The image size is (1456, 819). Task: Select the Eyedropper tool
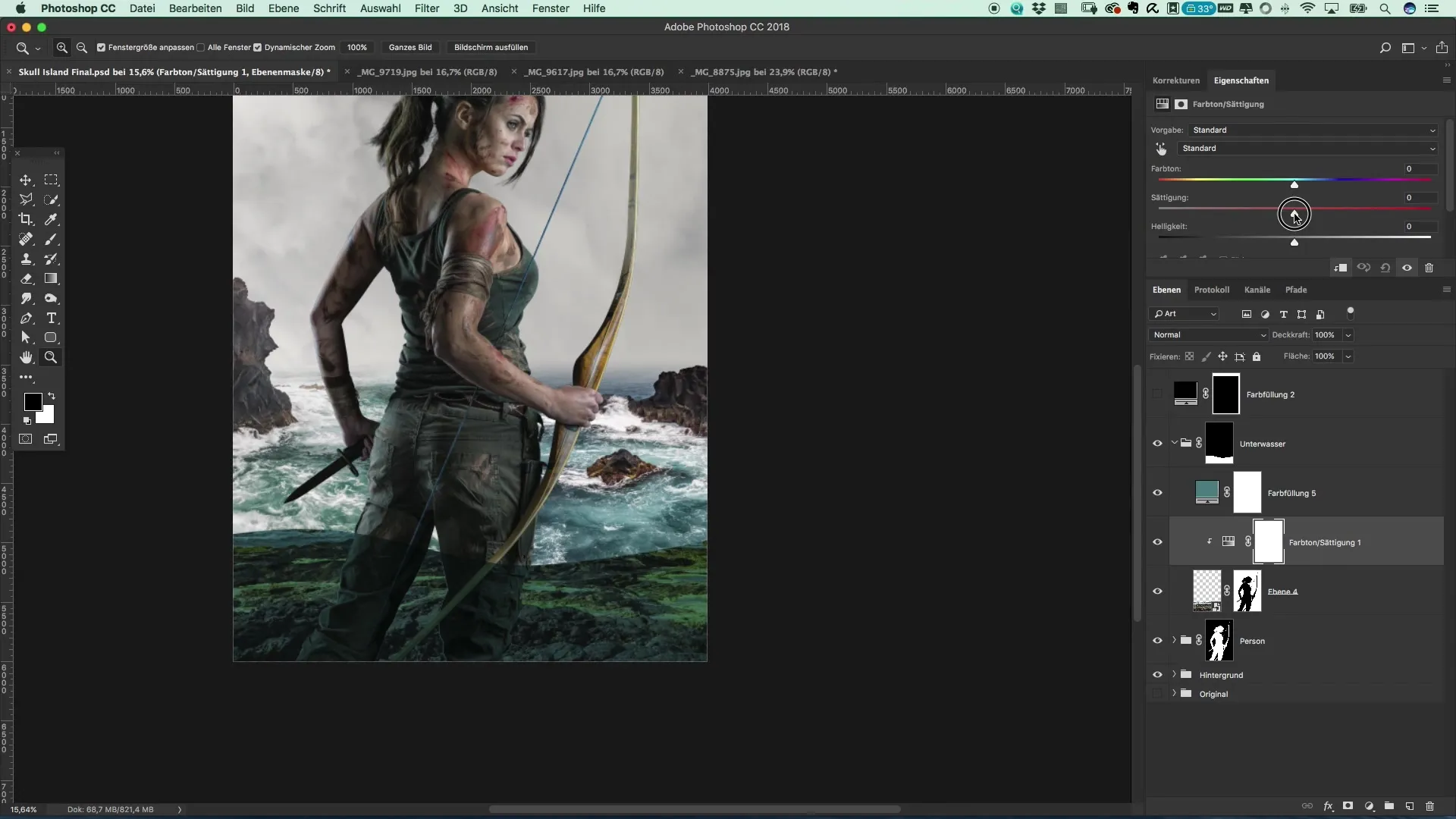51,219
